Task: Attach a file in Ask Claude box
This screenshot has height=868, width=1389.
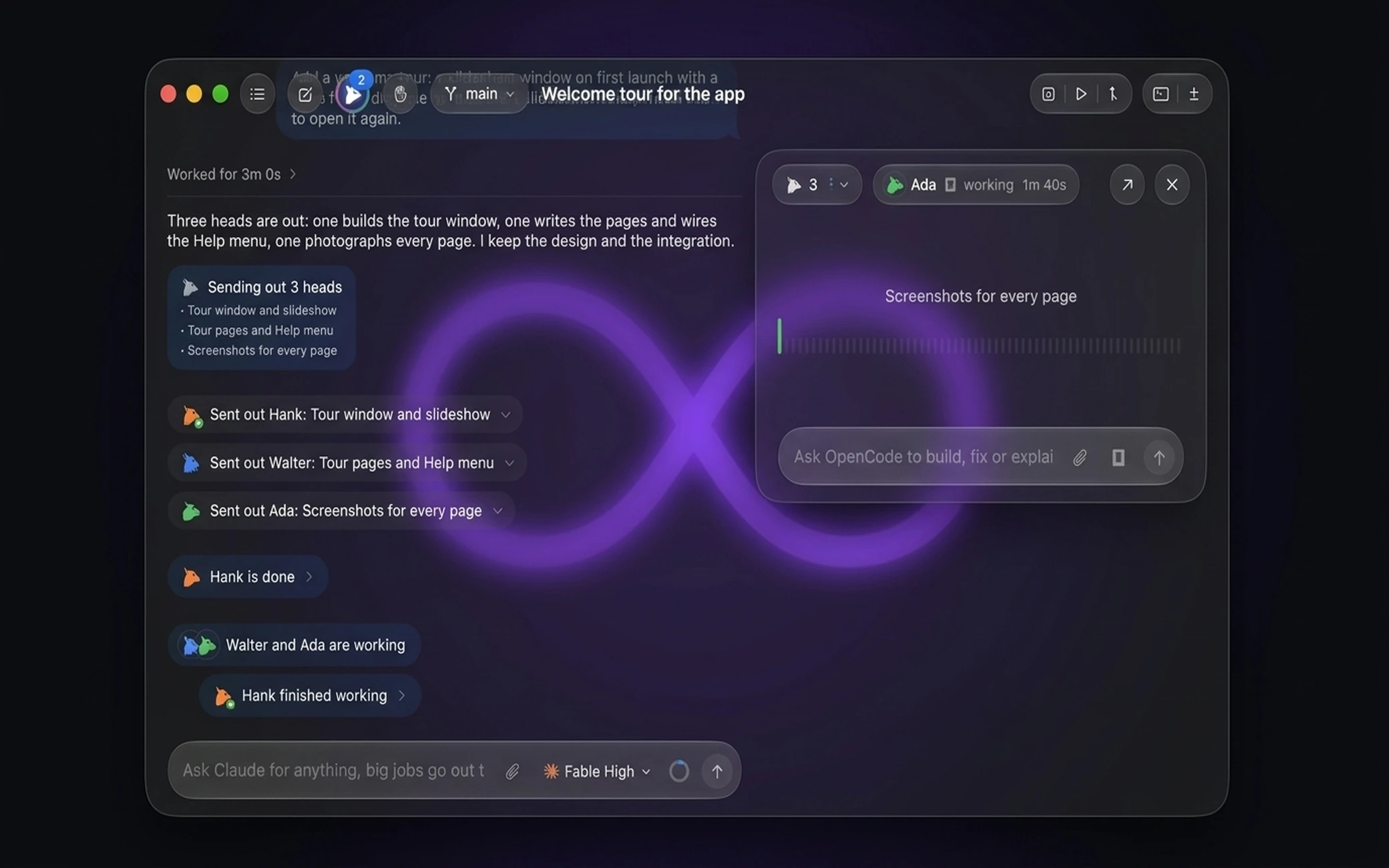Action: click(x=512, y=771)
